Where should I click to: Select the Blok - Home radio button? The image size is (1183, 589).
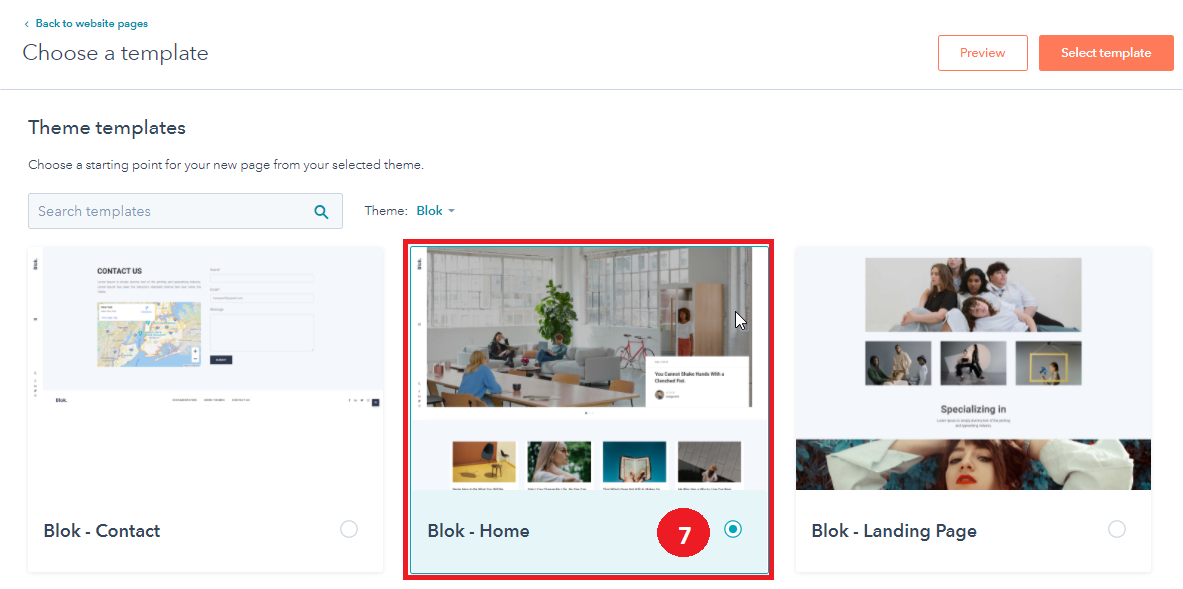click(733, 529)
